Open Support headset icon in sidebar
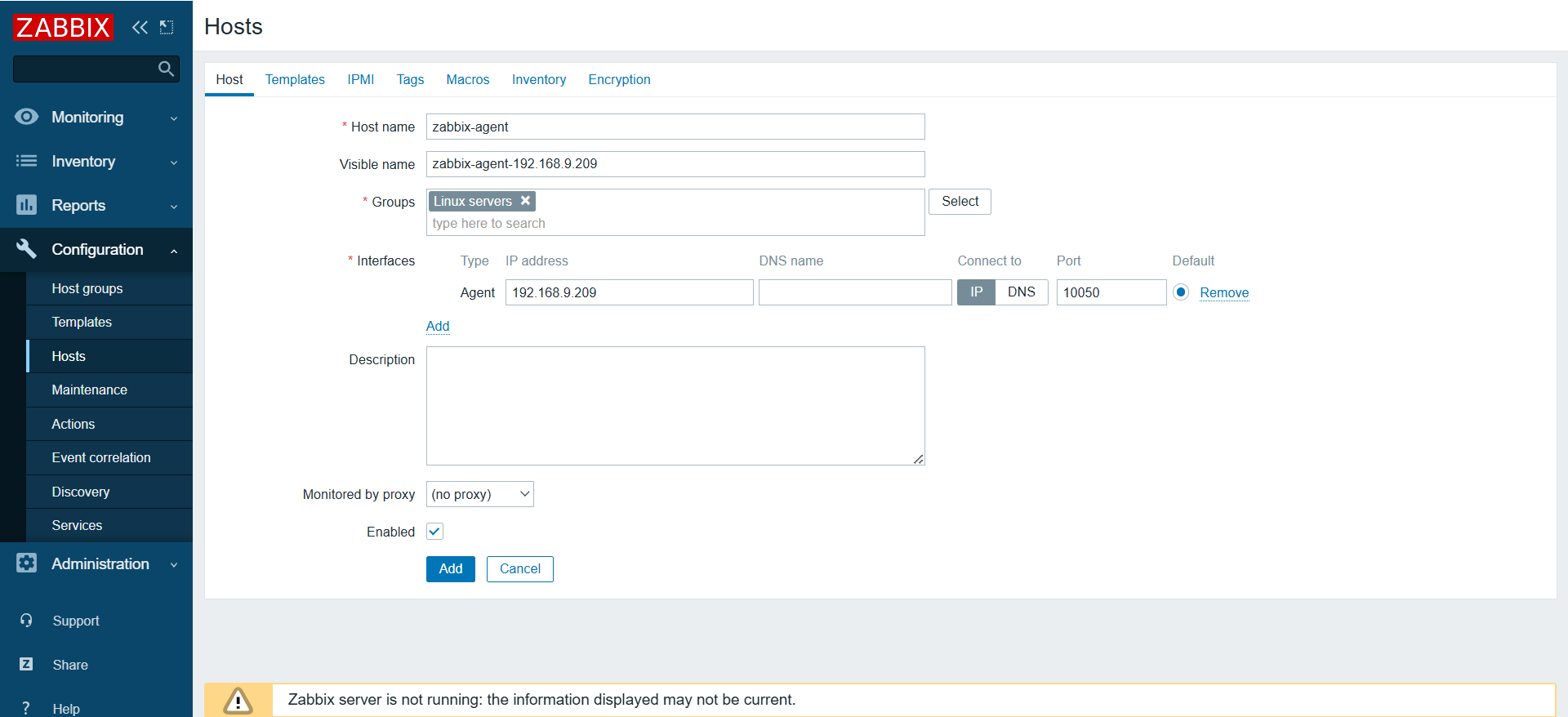 point(26,621)
